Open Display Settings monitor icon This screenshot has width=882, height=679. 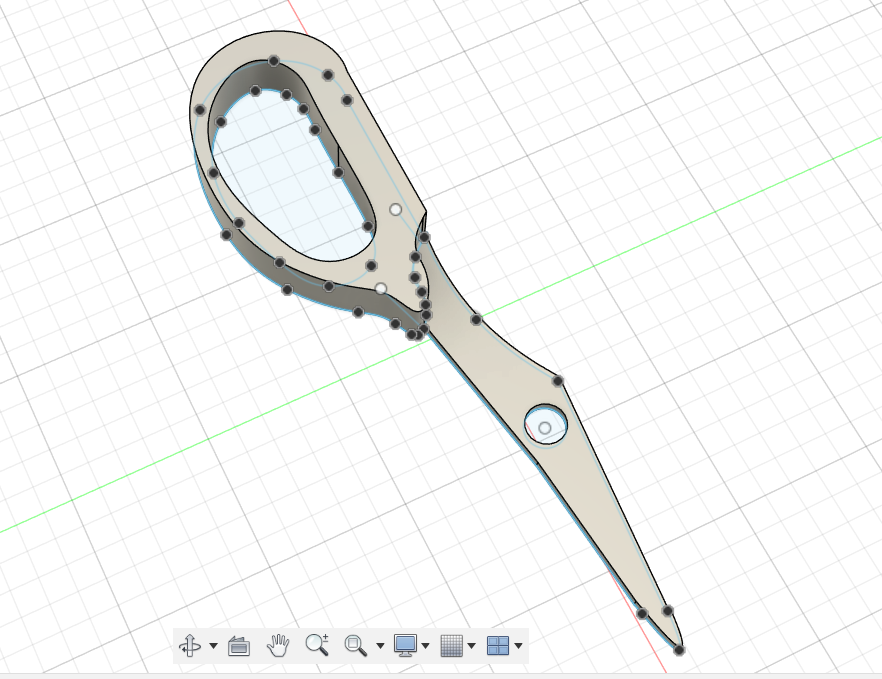pos(406,645)
